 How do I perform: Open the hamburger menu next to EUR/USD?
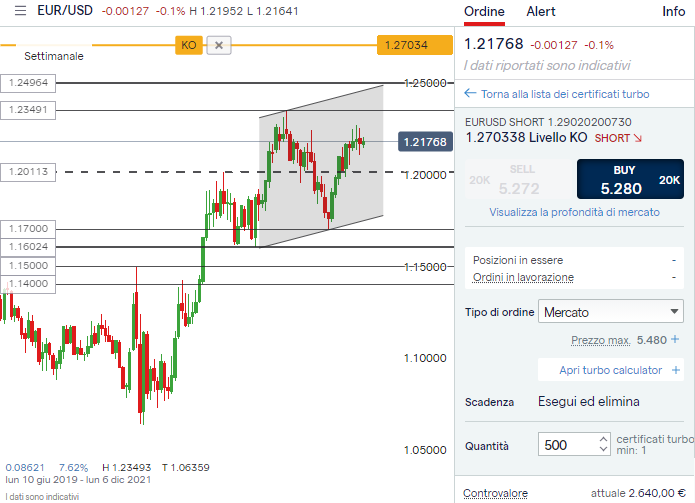20,12
